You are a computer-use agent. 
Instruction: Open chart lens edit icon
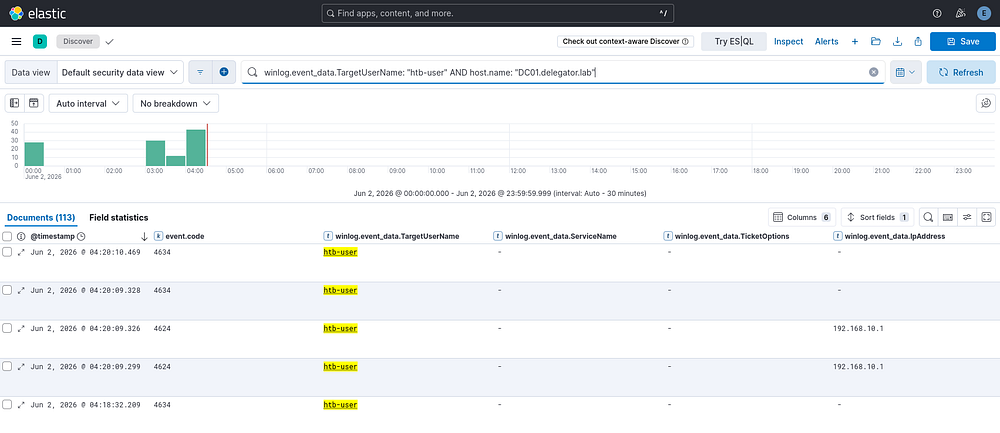click(986, 103)
